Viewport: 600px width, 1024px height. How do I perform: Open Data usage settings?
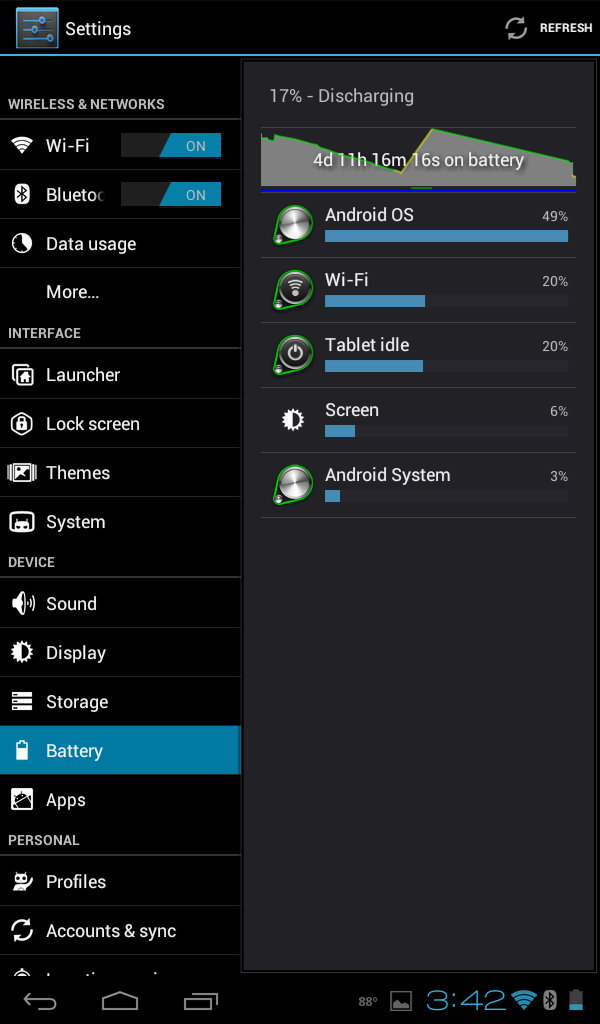click(120, 244)
